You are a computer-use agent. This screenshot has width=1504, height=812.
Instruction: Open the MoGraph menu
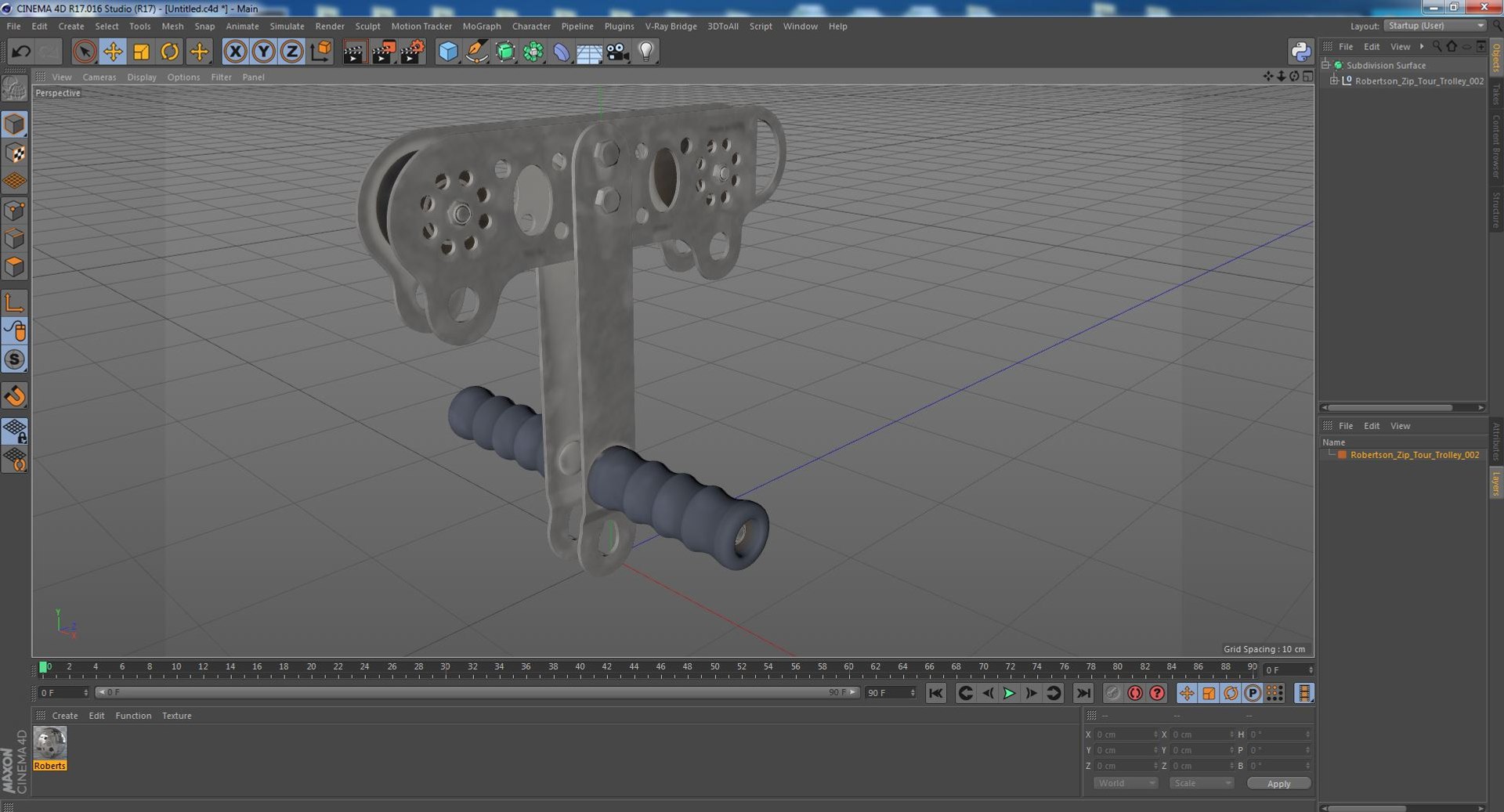(482, 26)
